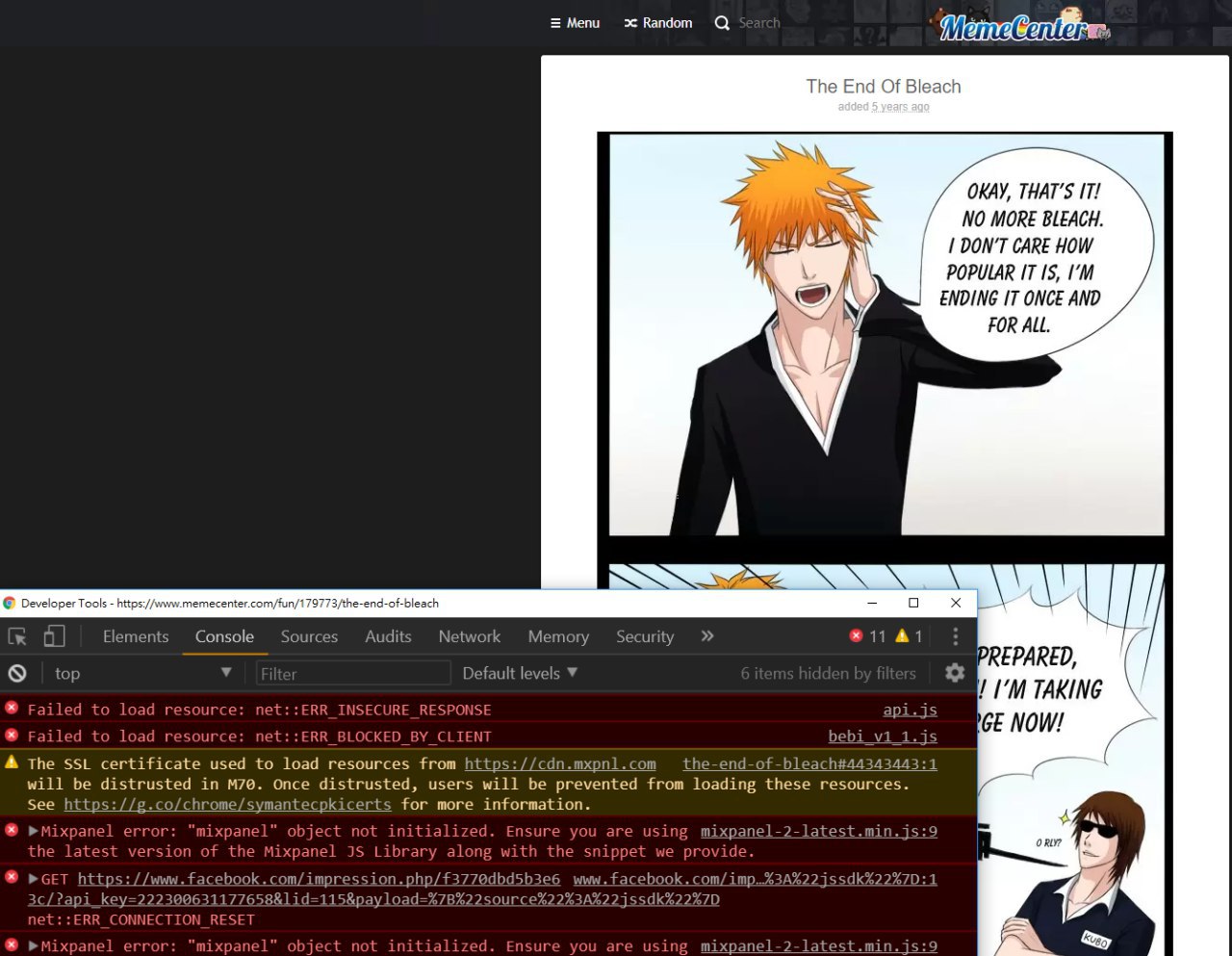Open the MemeCenter hamburger Menu

click(575, 23)
